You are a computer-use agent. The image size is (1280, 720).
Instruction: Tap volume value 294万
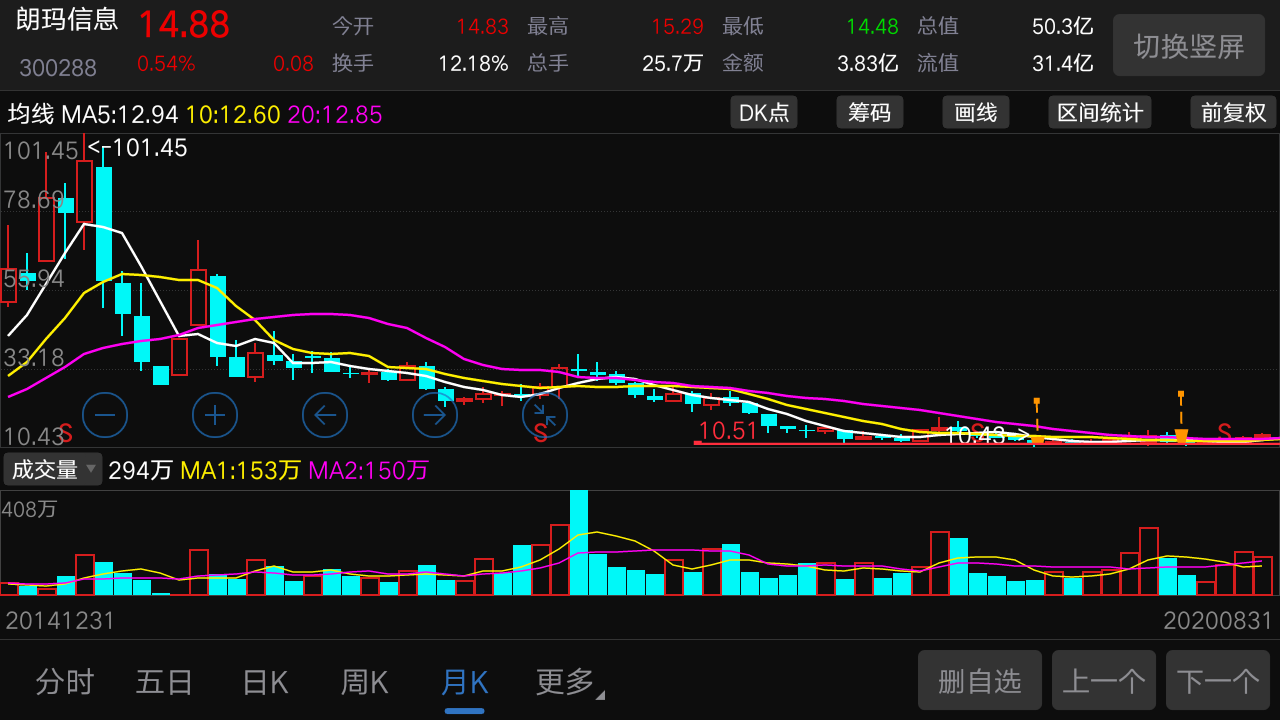140,470
